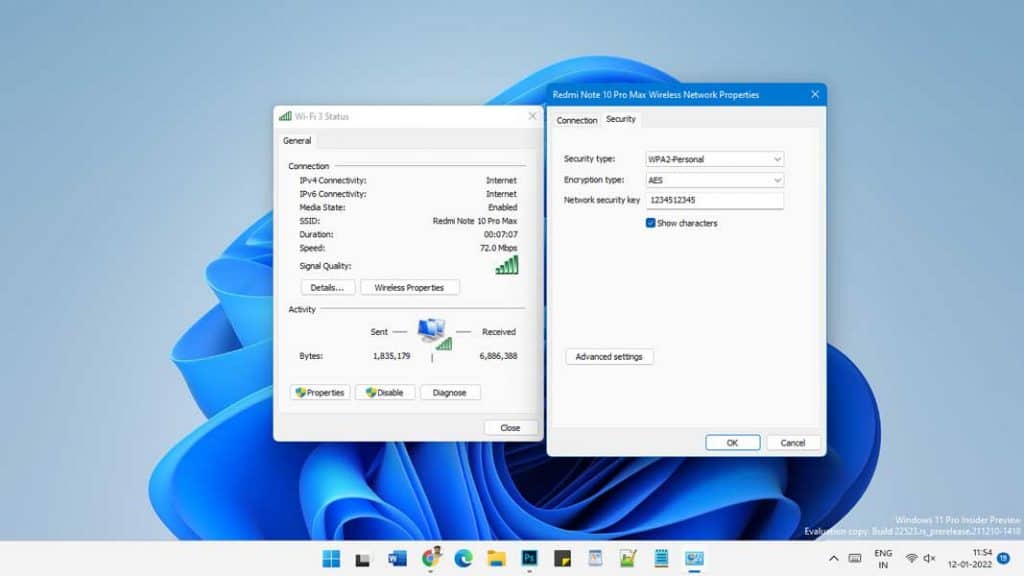Open File Explorer from the taskbar
Image resolution: width=1024 pixels, height=576 pixels.
496,560
